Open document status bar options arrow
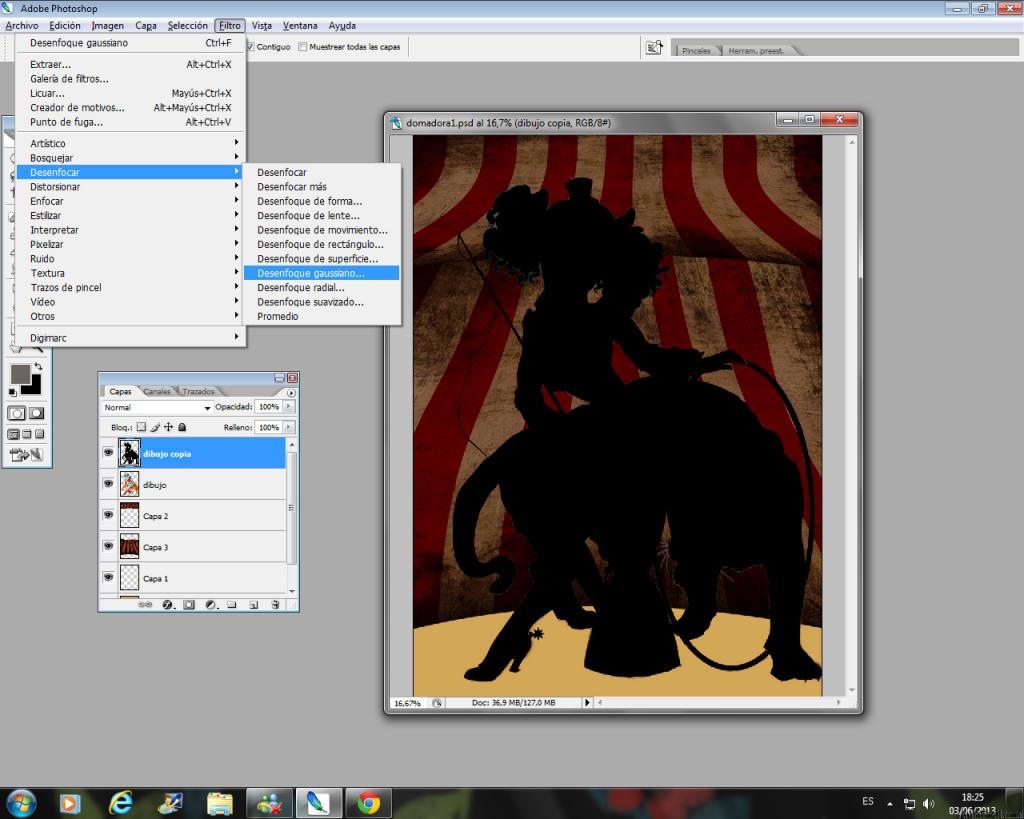 point(587,703)
